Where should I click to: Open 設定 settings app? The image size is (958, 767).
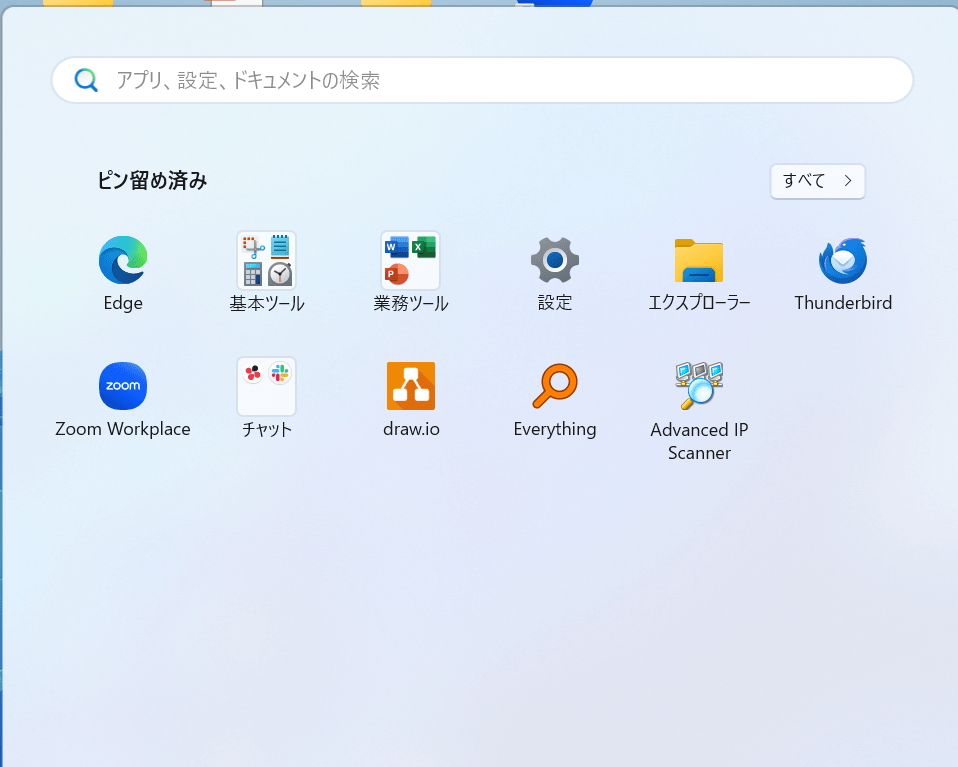click(x=555, y=273)
